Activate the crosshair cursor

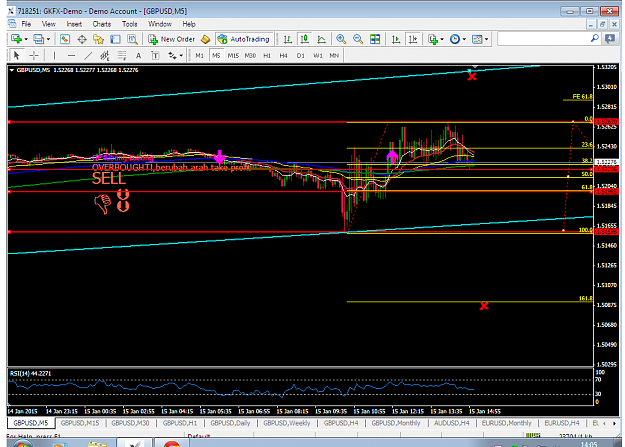pyautogui.click(x=34, y=55)
